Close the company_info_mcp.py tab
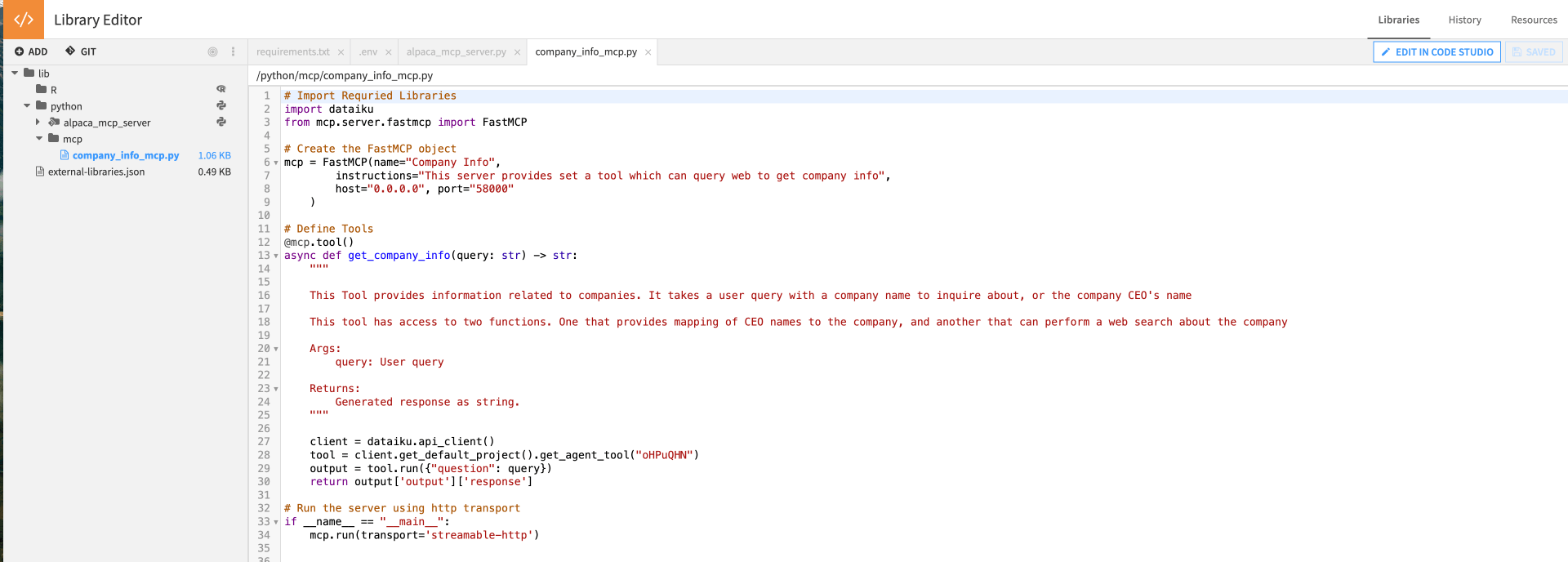The width and height of the screenshot is (1568, 562). [x=648, y=52]
